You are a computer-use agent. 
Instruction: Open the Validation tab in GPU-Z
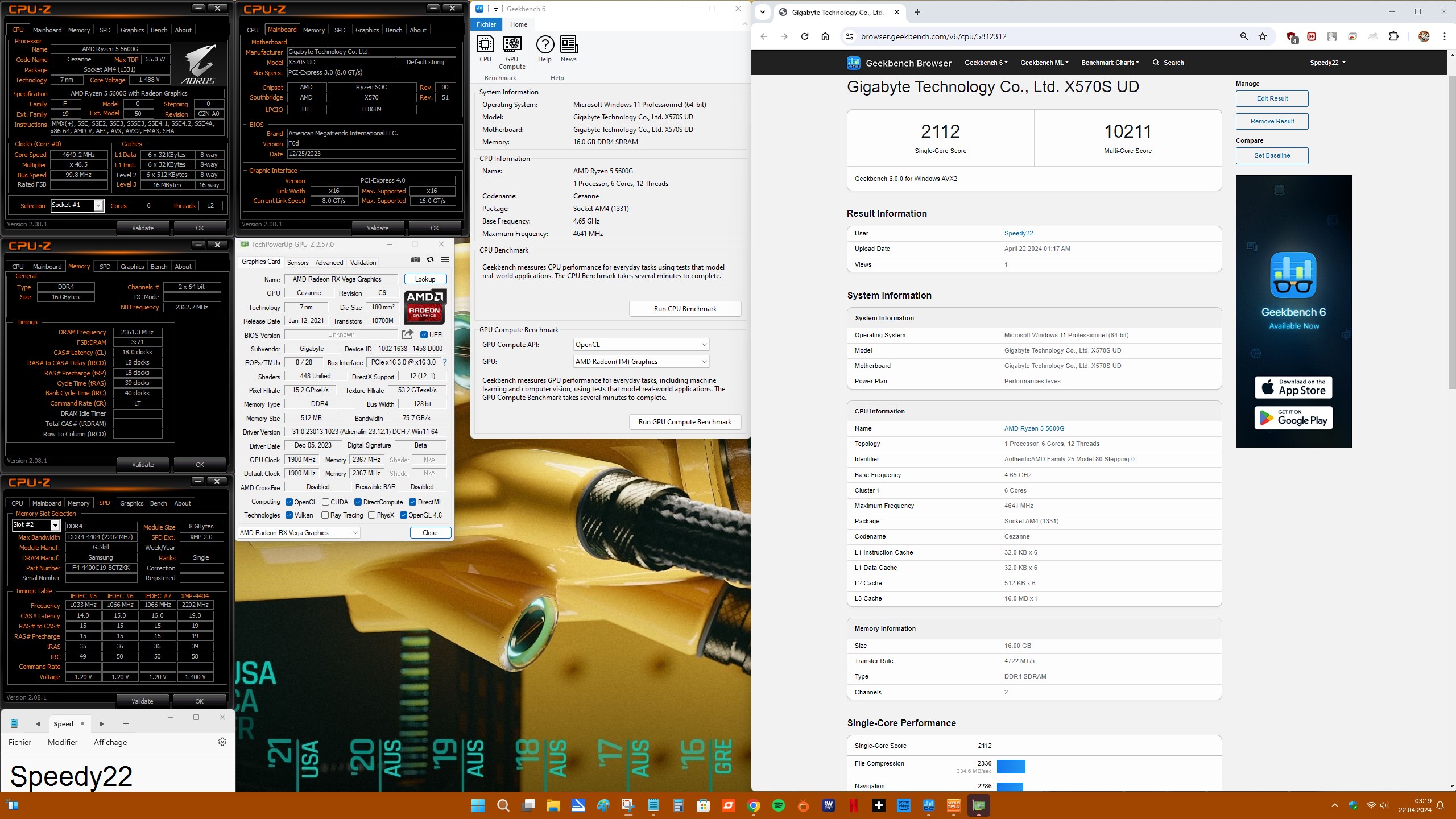coord(363,263)
